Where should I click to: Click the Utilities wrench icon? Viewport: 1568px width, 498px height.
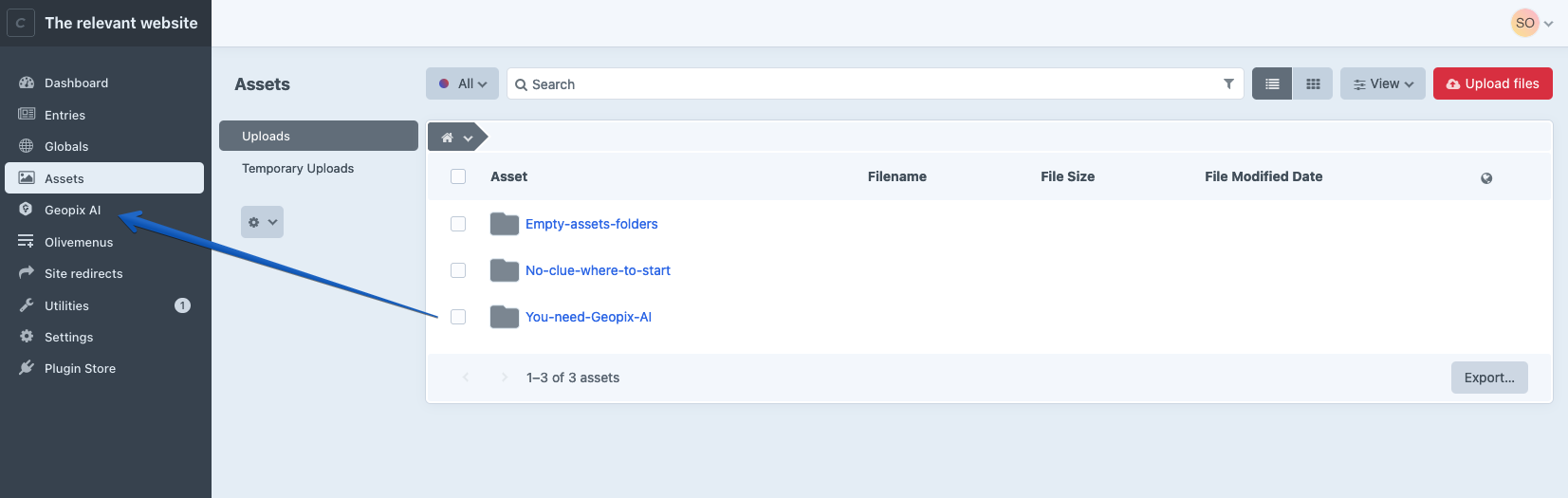pyautogui.click(x=27, y=305)
